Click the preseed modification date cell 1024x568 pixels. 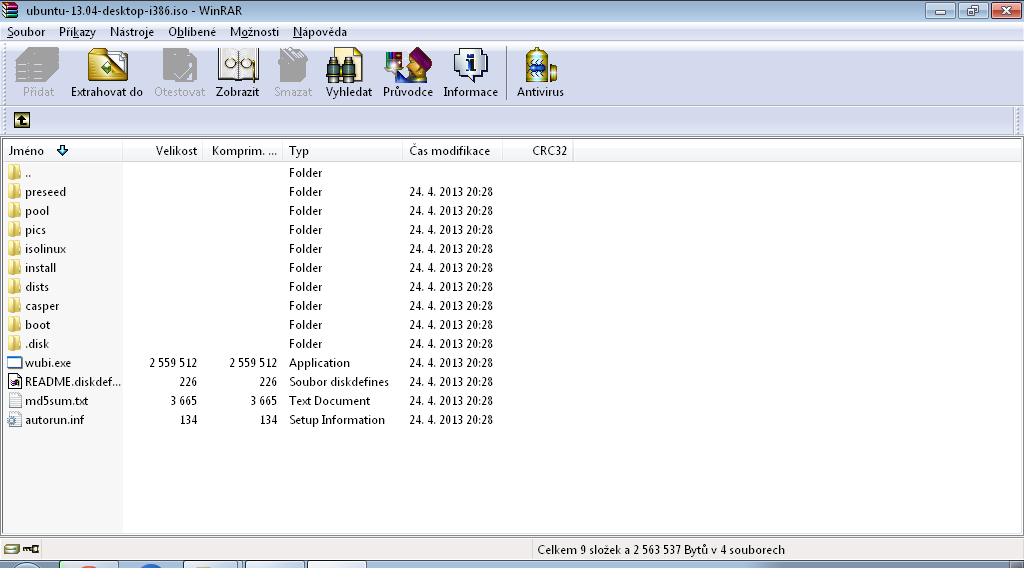click(451, 191)
